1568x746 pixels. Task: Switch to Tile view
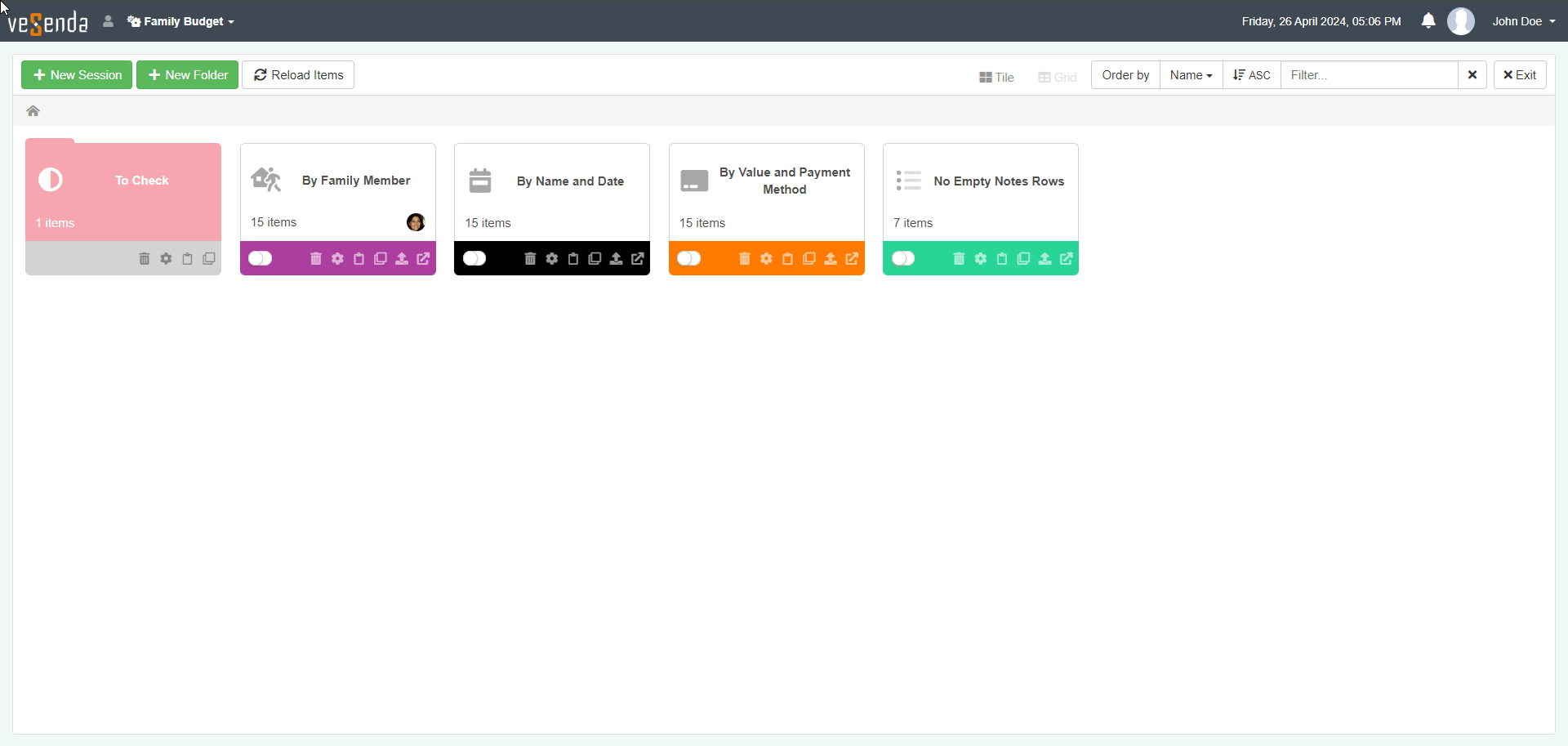996,77
